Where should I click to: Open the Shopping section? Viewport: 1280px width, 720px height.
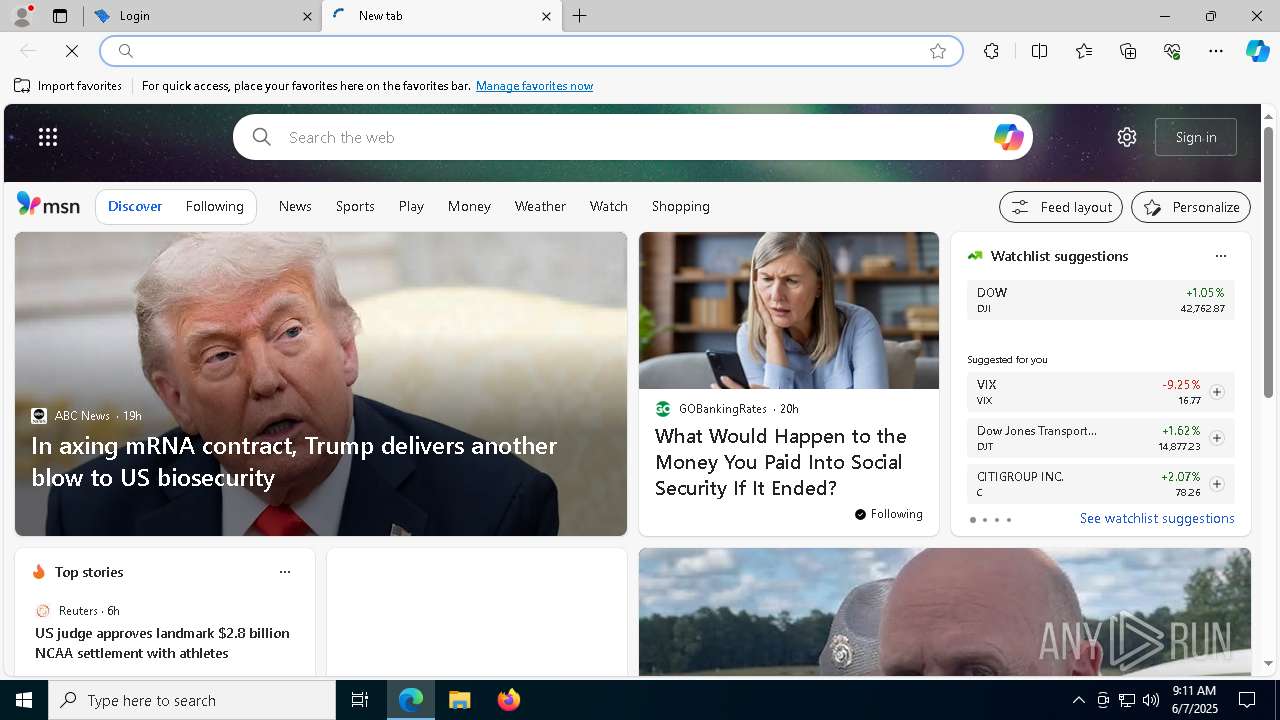680,206
